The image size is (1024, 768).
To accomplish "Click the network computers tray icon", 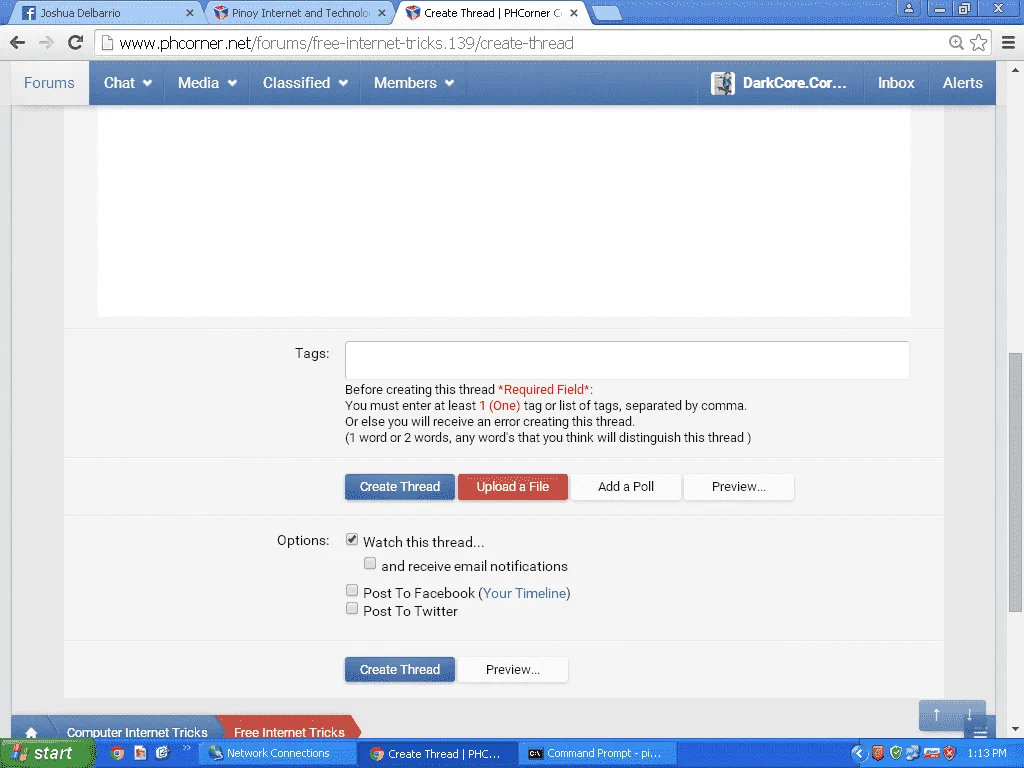I will 913,754.
